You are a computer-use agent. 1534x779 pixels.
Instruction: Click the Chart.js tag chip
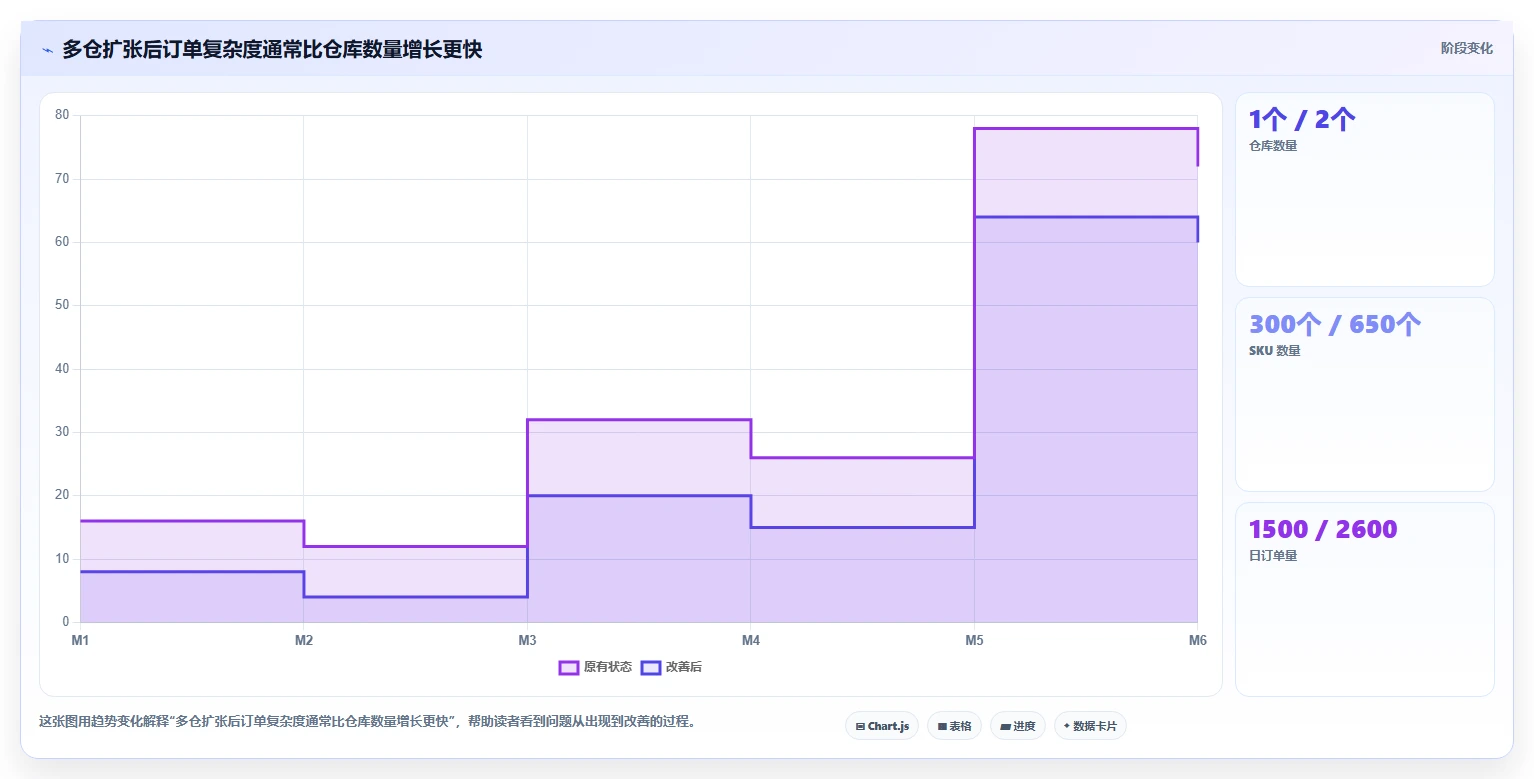882,726
